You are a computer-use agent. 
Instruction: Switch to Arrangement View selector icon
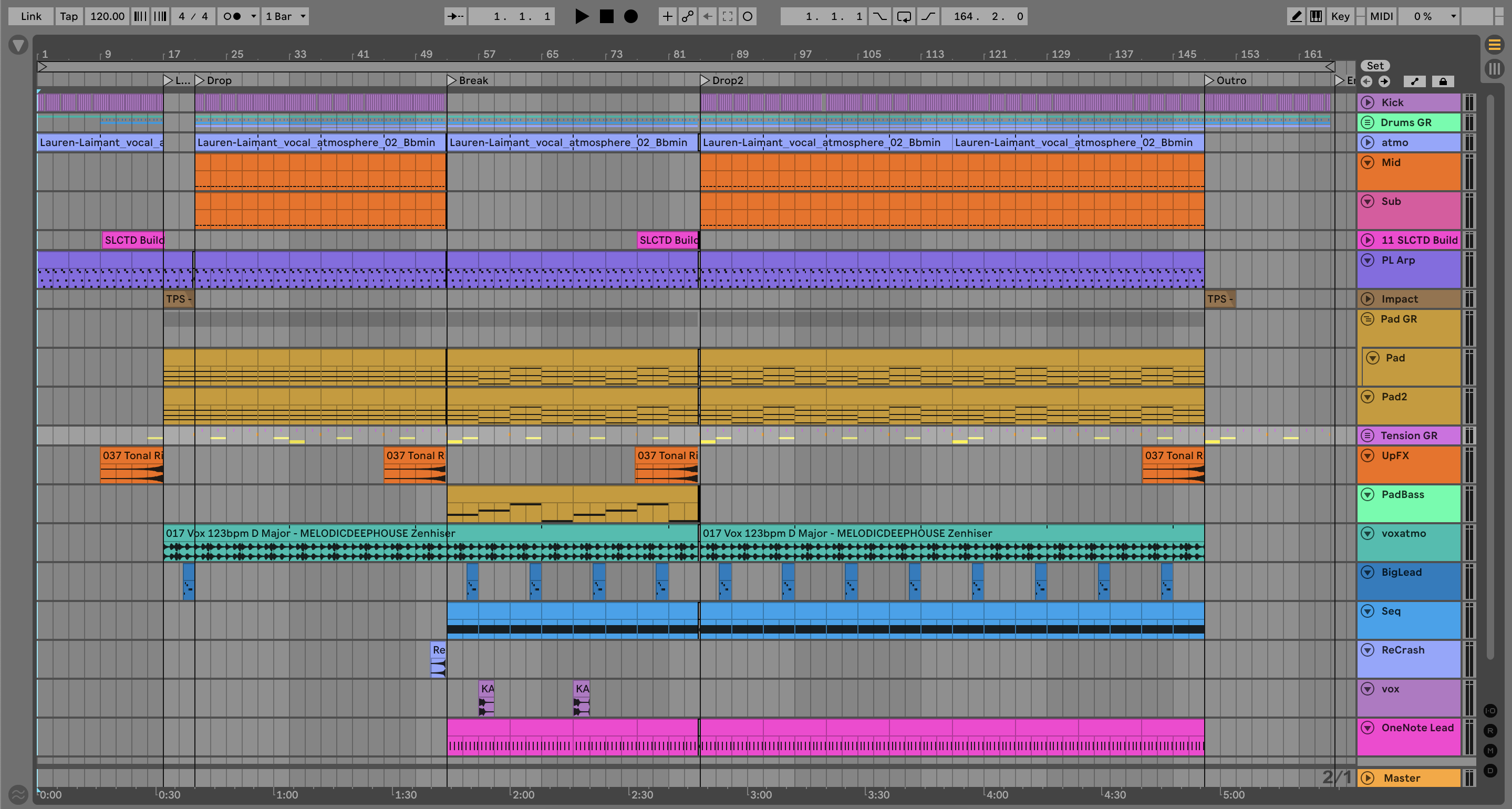(1494, 44)
